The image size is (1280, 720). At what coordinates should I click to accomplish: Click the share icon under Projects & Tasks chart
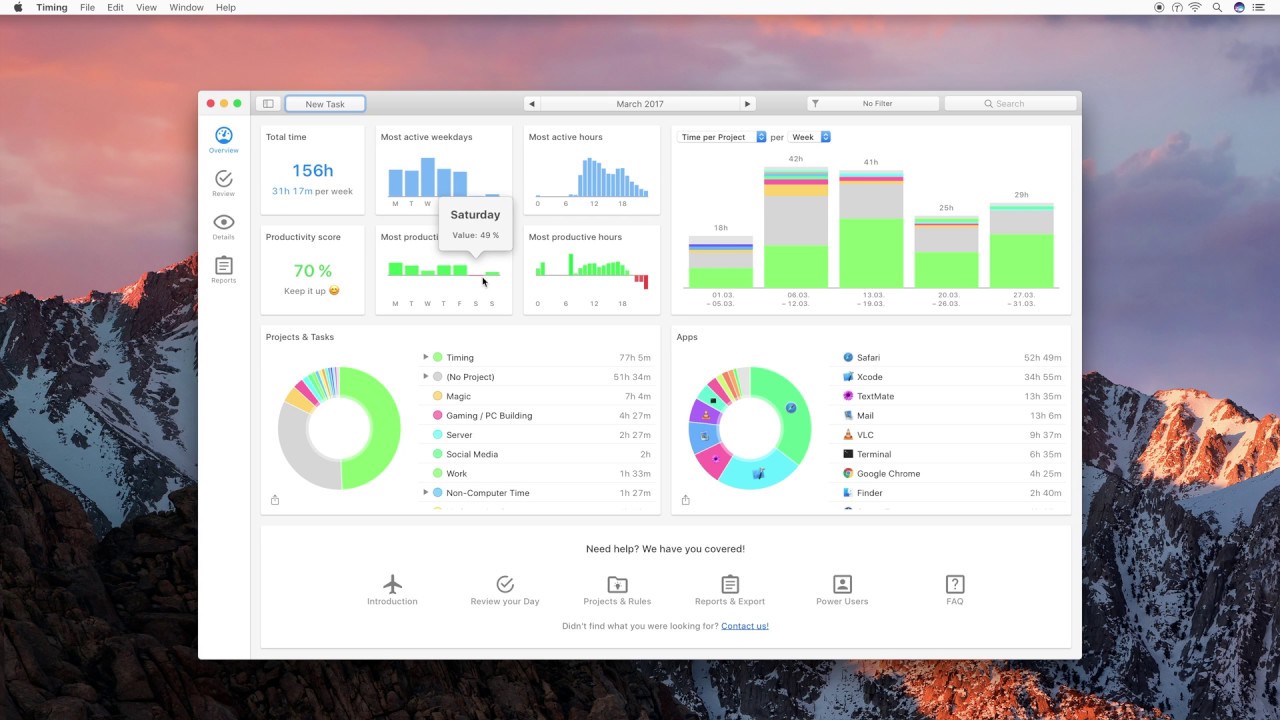275,500
